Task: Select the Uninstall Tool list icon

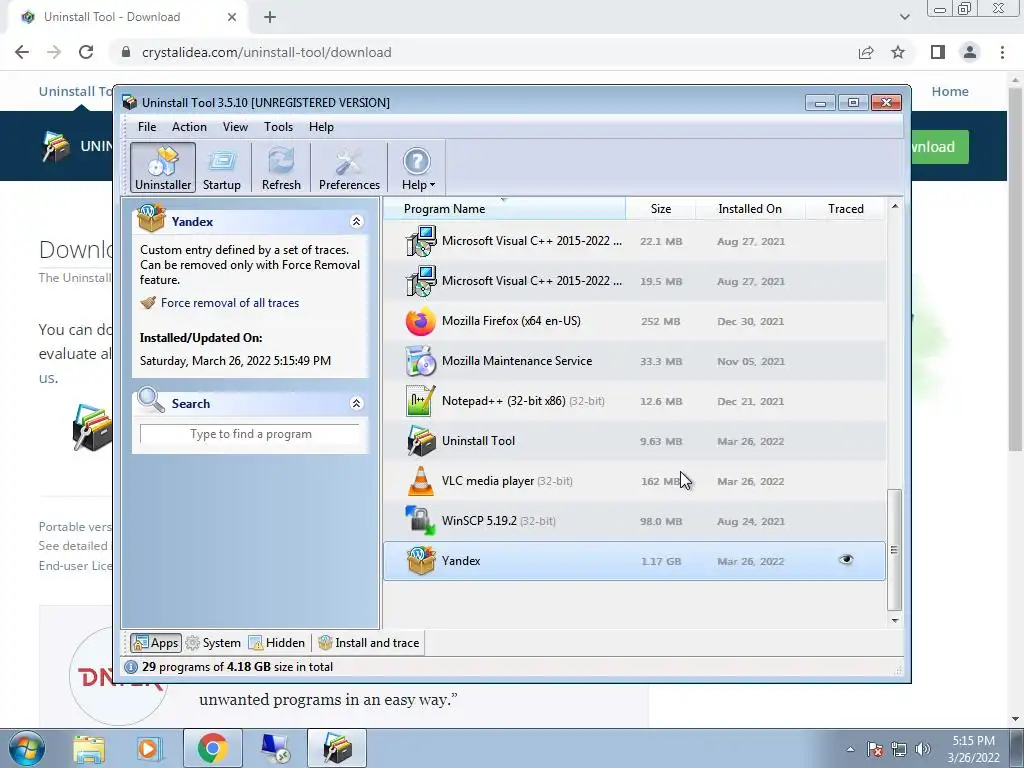Action: click(x=421, y=441)
